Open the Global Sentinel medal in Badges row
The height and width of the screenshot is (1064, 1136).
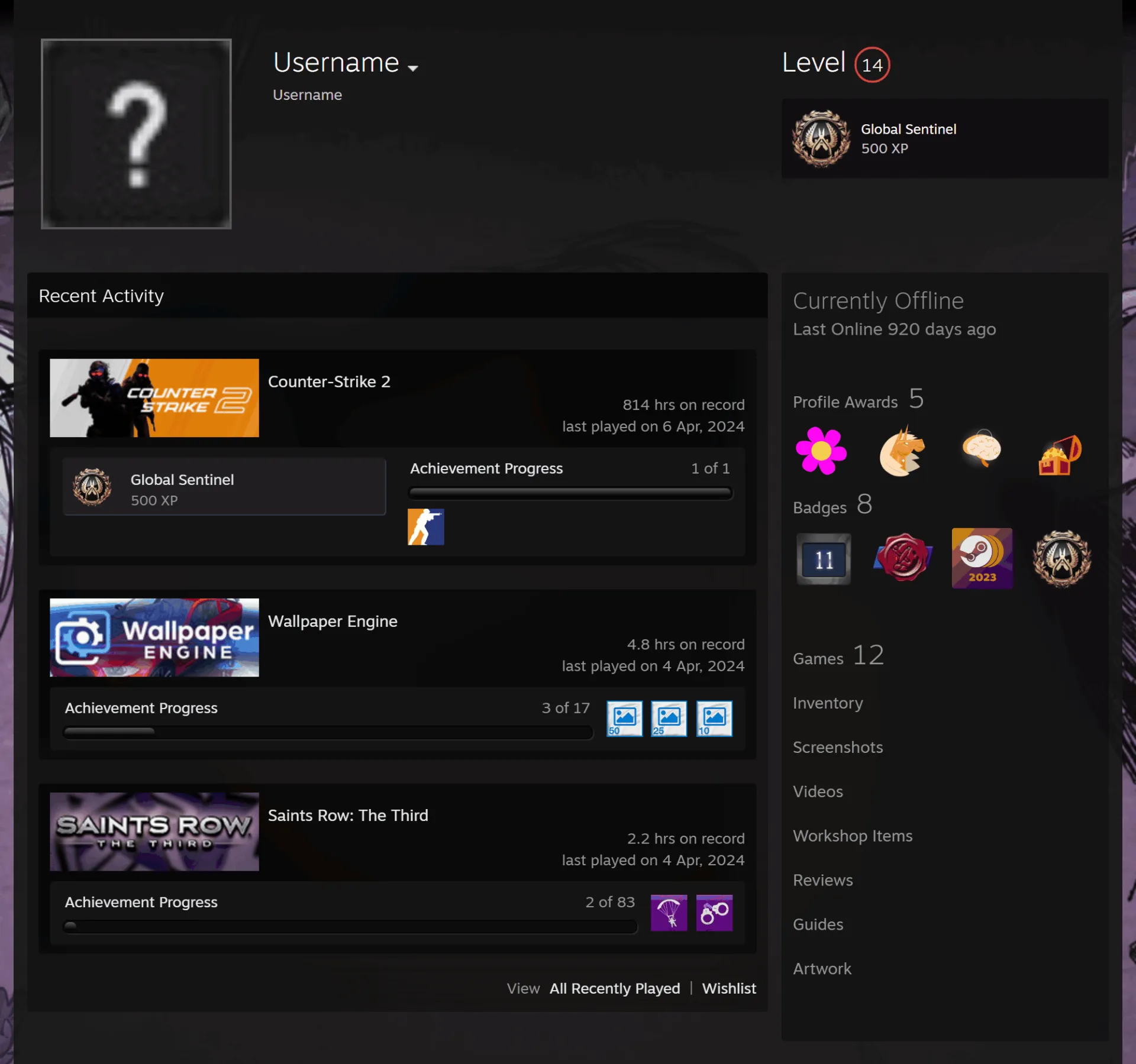click(x=1062, y=558)
